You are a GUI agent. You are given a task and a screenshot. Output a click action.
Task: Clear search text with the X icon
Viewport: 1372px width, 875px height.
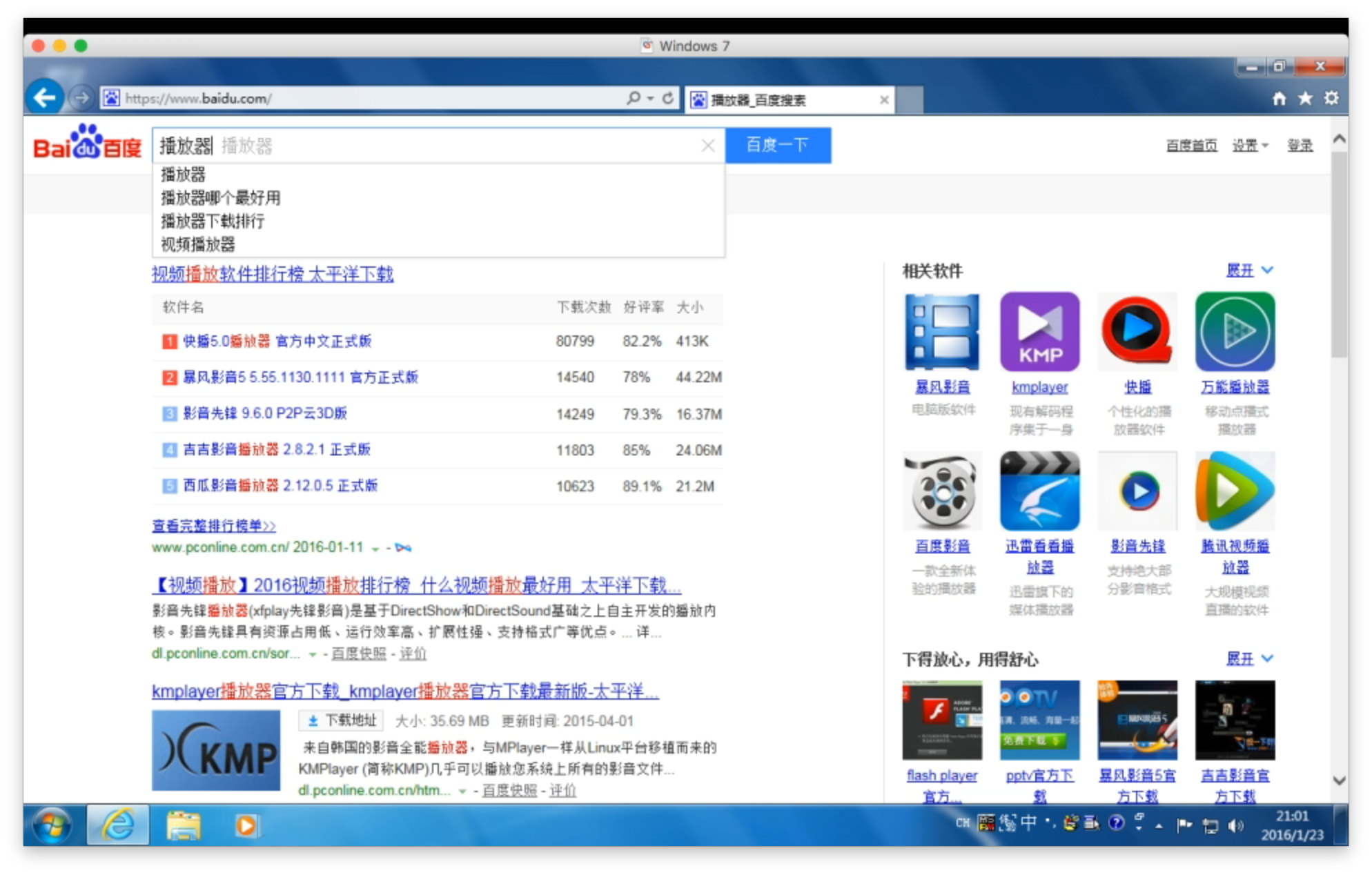point(708,146)
